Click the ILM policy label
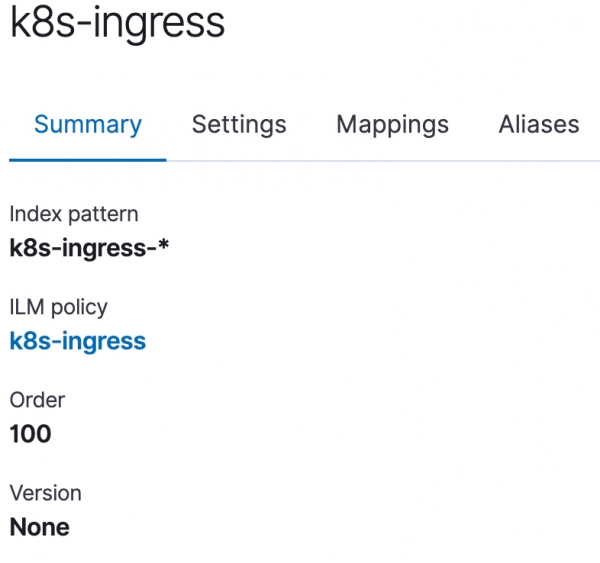 point(58,307)
